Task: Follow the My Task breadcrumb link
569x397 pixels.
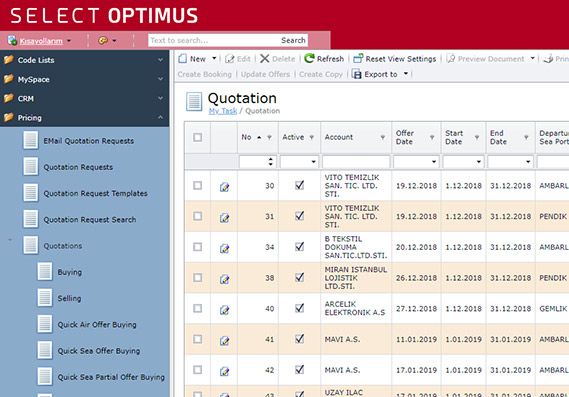Action: click(x=223, y=111)
